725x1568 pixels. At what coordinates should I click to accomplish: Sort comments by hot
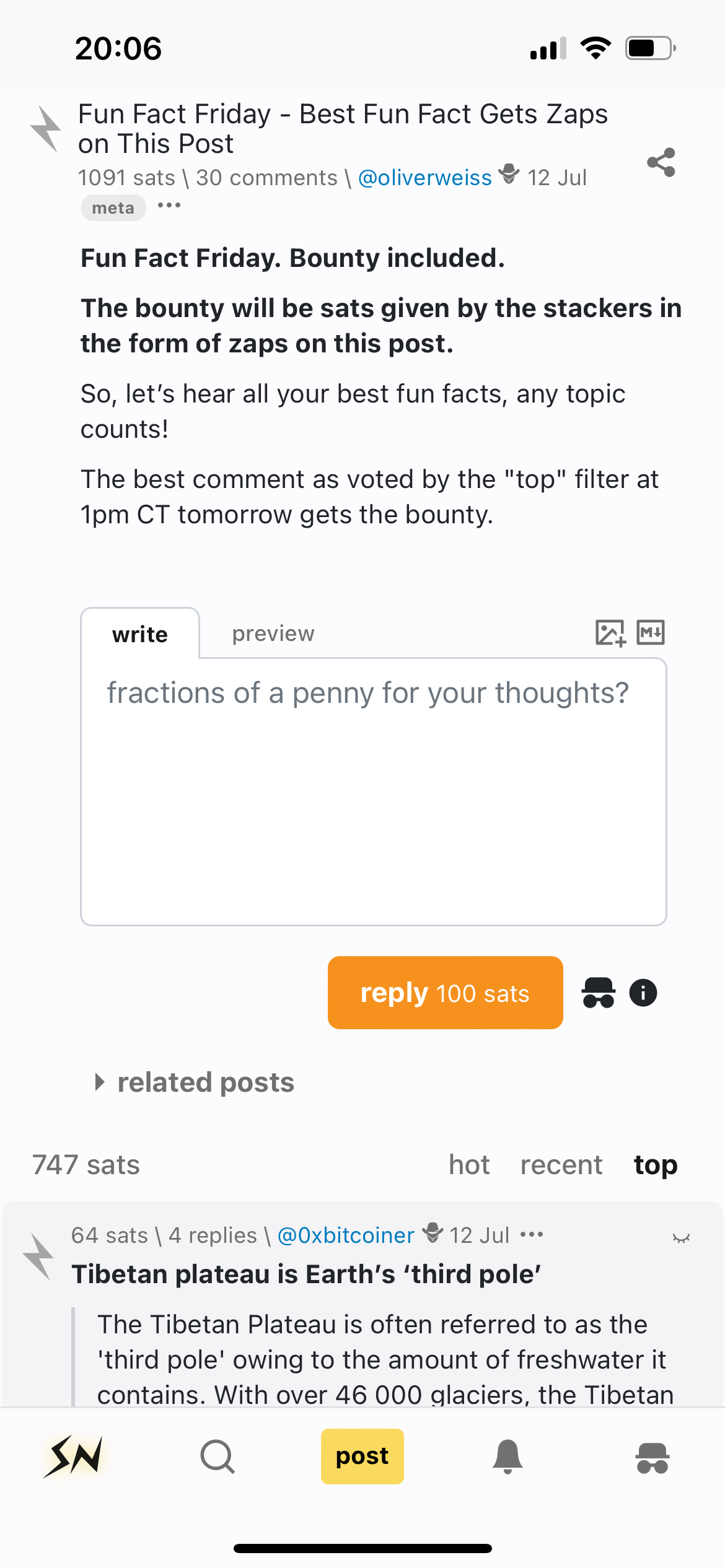pos(469,1165)
